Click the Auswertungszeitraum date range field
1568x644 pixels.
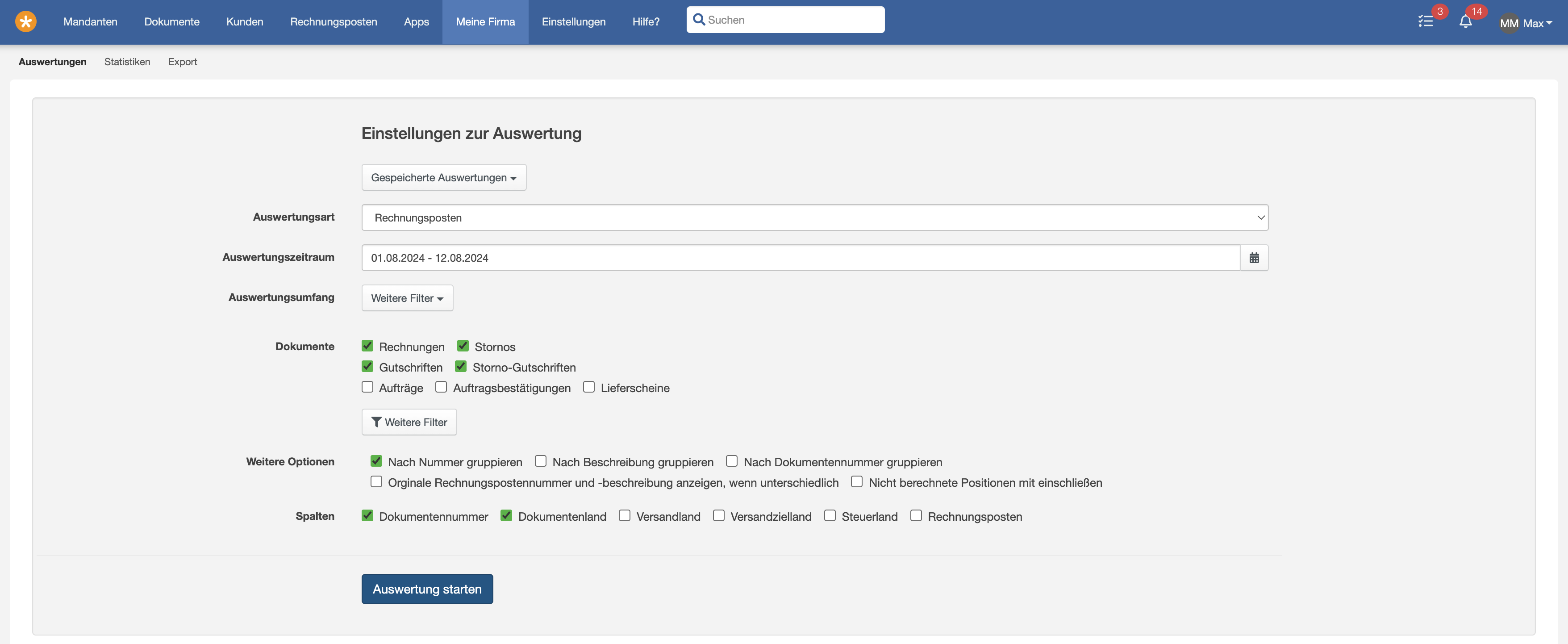coord(801,258)
